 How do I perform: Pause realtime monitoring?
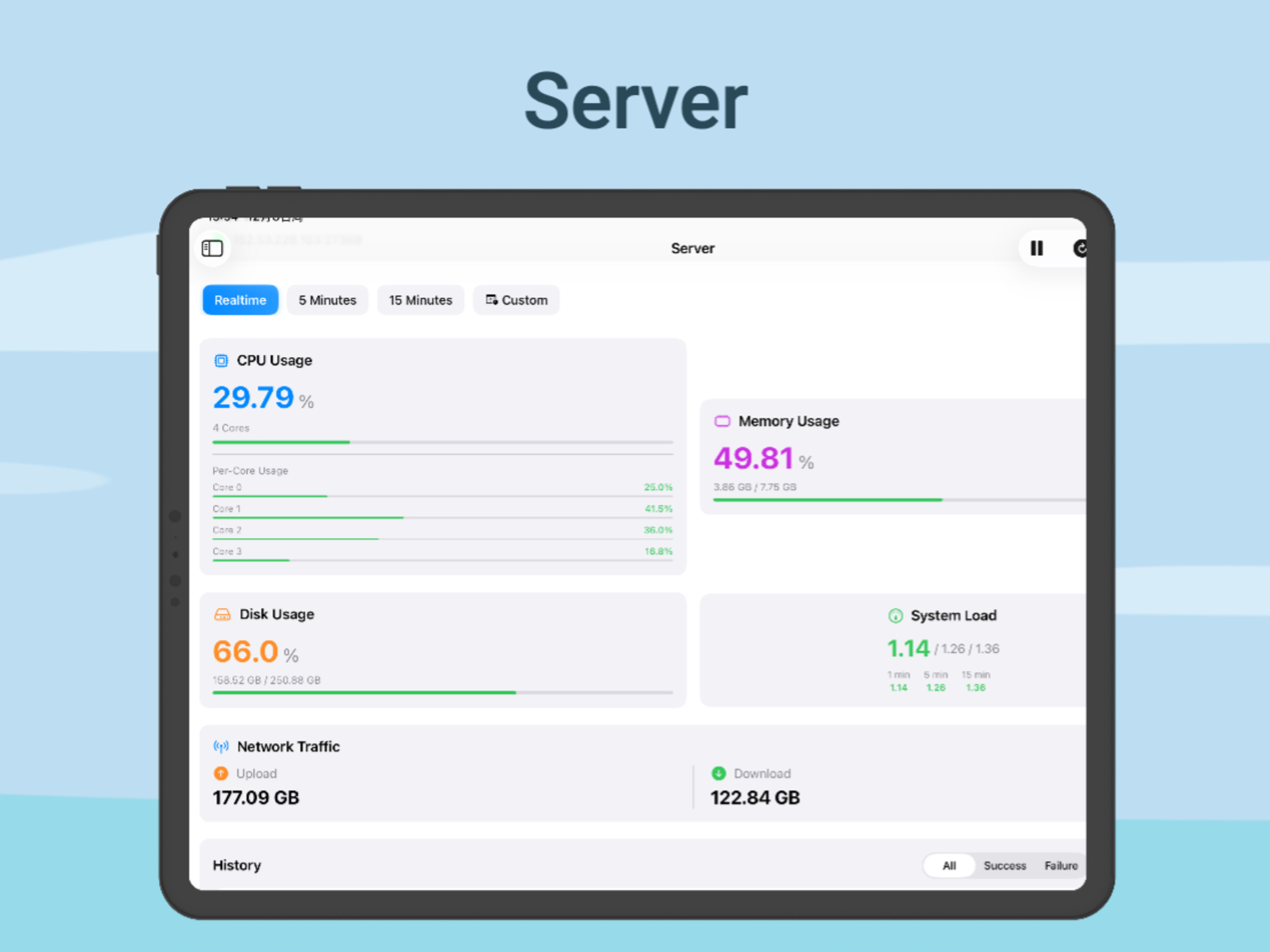[x=1036, y=249]
